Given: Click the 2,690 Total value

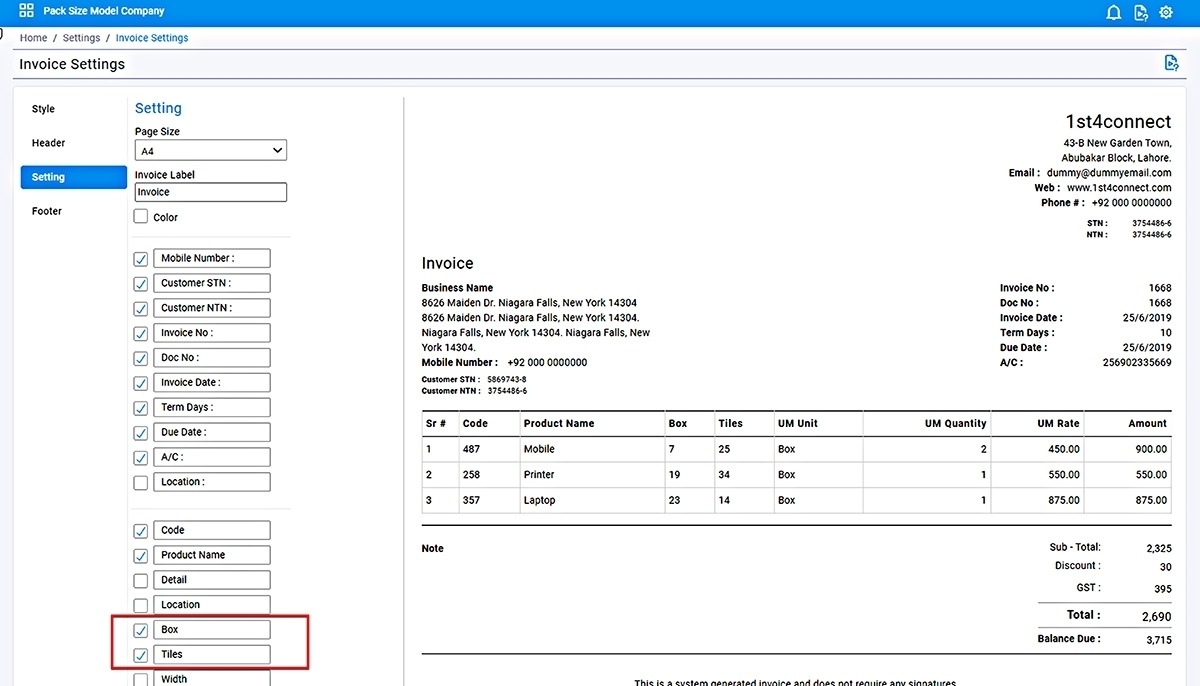Looking at the screenshot, I should [1156, 617].
